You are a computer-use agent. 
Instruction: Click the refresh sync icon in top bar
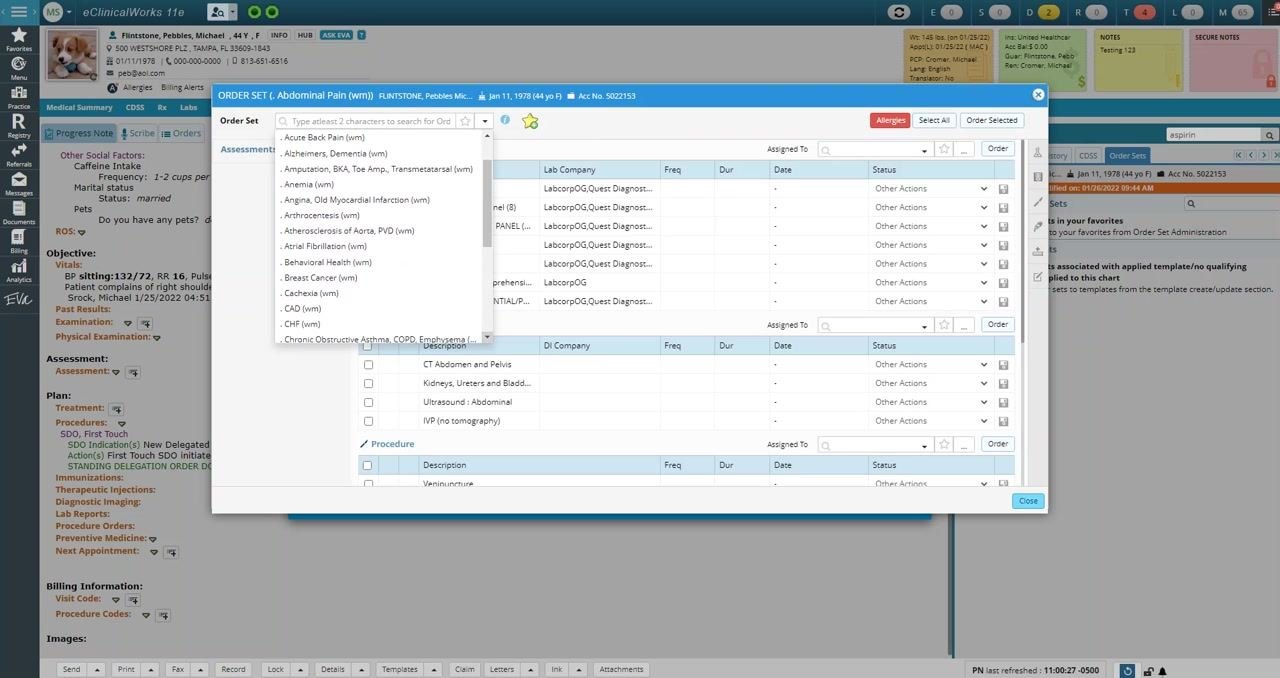click(899, 12)
